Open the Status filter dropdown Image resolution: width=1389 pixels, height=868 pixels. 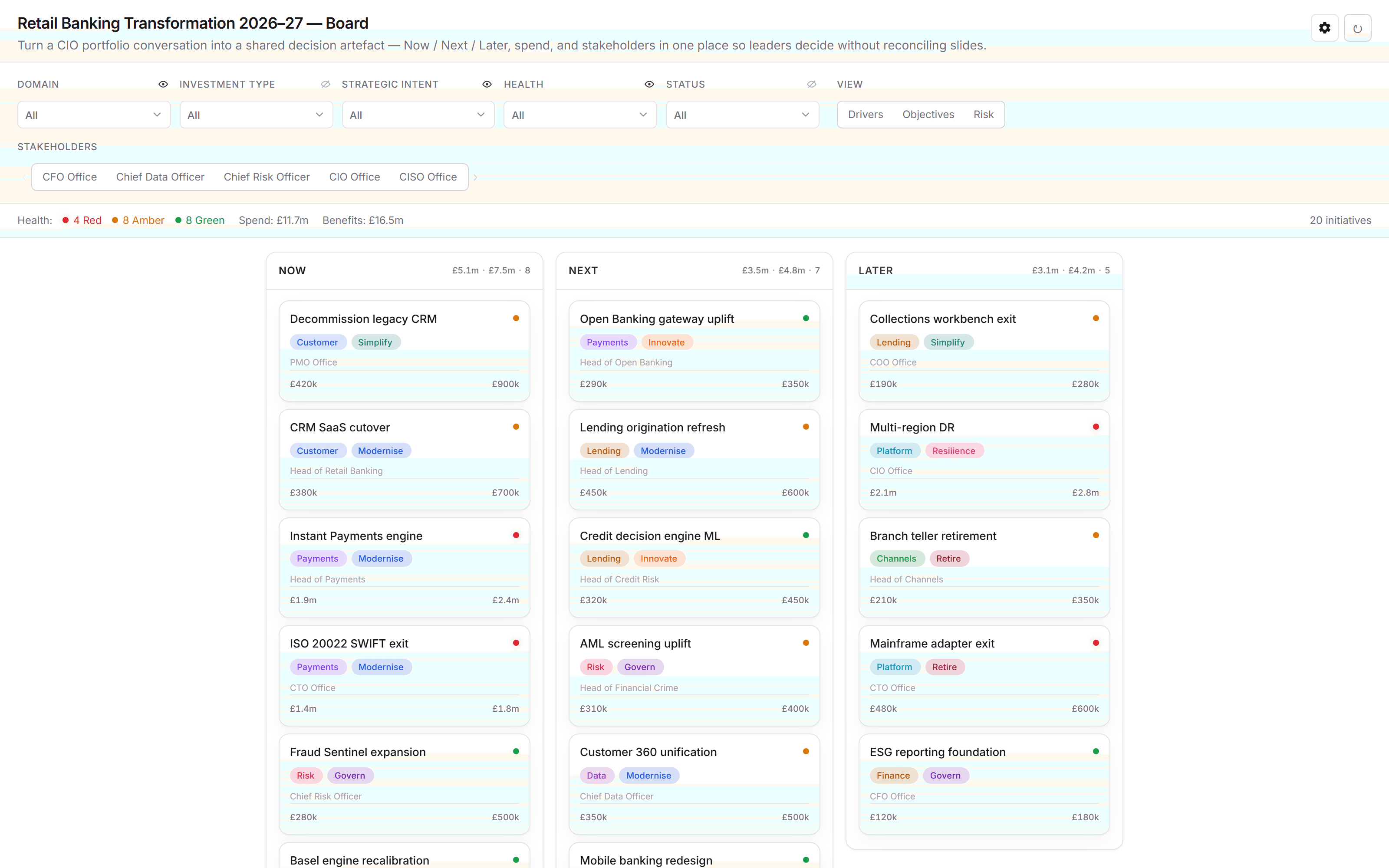coord(742,115)
